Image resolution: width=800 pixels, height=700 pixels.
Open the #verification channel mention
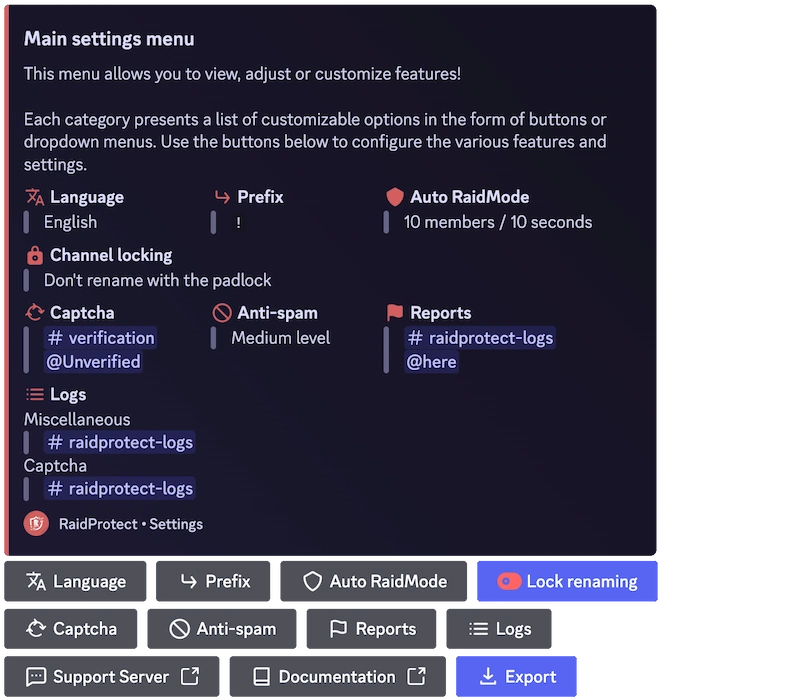coord(100,338)
